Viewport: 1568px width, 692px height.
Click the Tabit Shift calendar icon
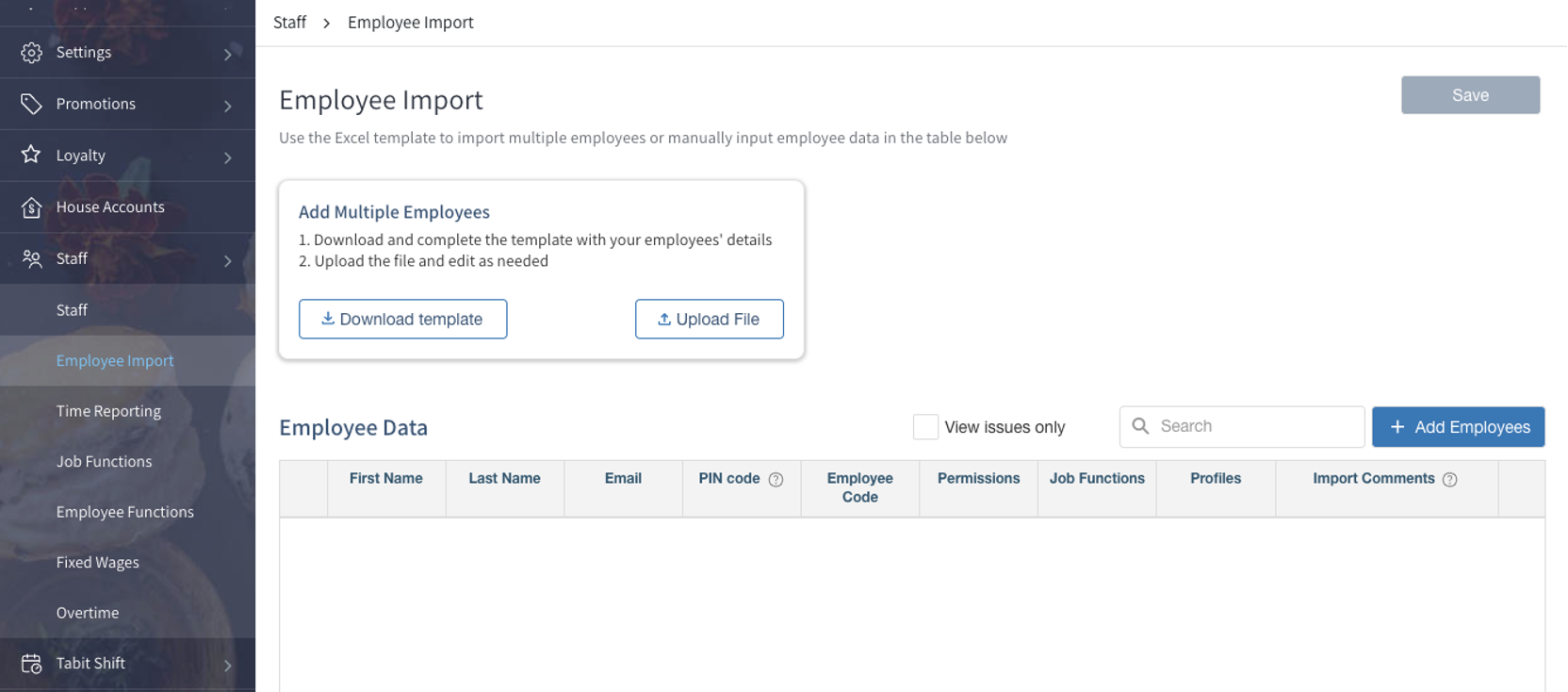(31, 664)
